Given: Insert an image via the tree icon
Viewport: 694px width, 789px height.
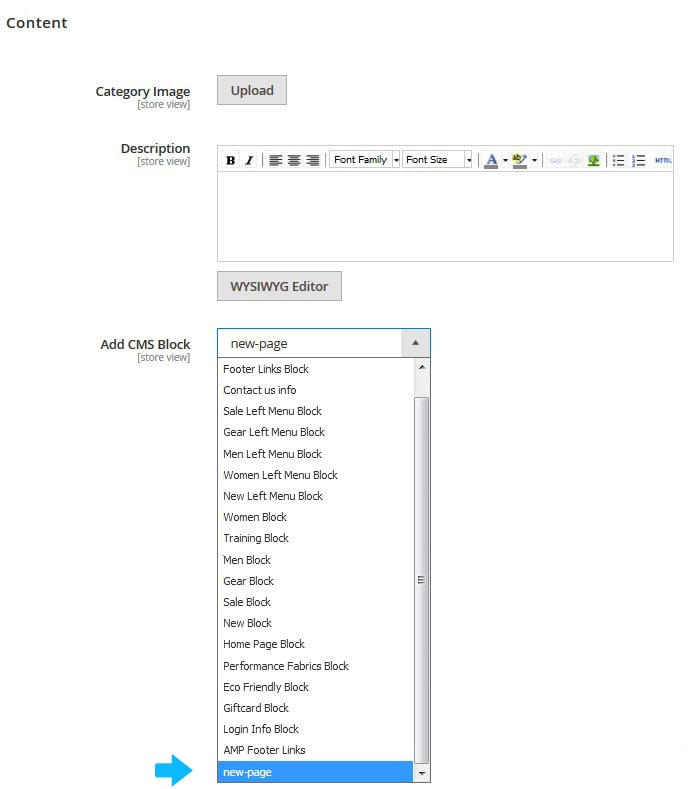Looking at the screenshot, I should pos(594,161).
